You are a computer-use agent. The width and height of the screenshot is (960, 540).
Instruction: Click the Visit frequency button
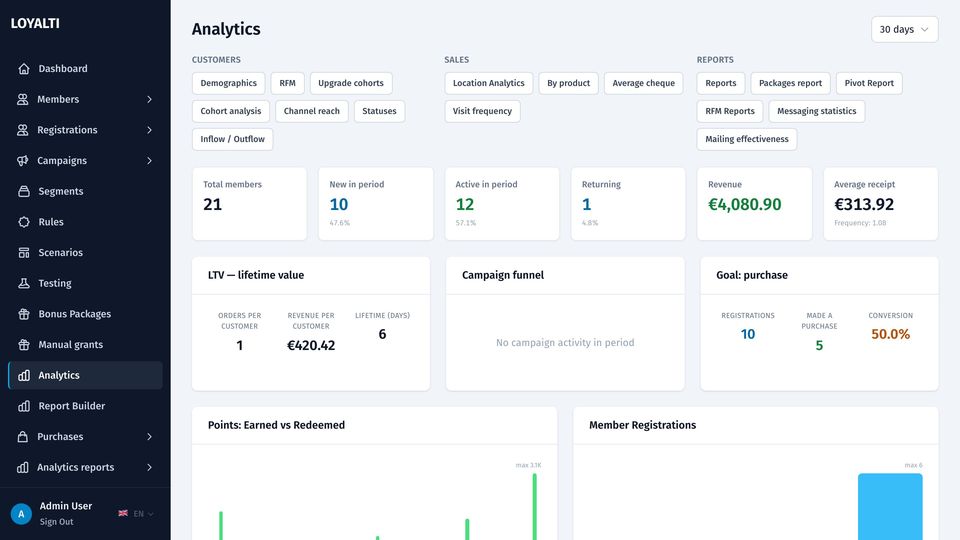pyautogui.click(x=482, y=111)
